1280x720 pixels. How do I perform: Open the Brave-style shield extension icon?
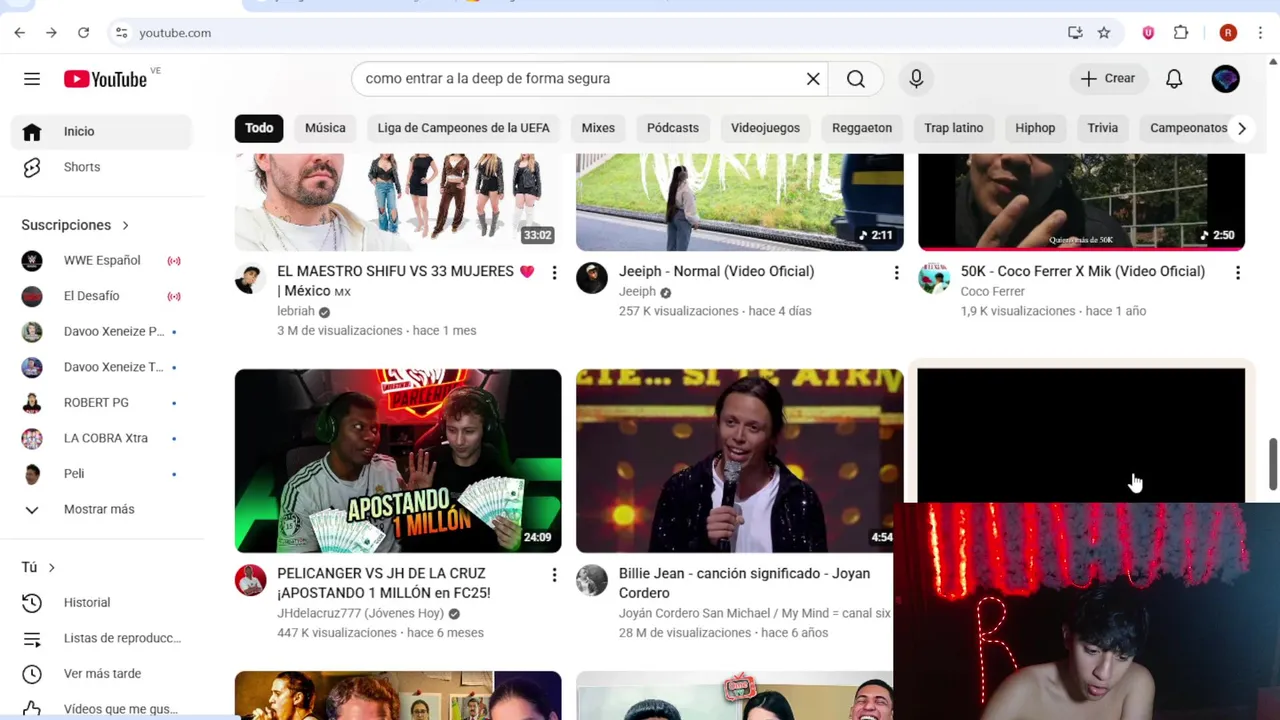[x=1148, y=33]
